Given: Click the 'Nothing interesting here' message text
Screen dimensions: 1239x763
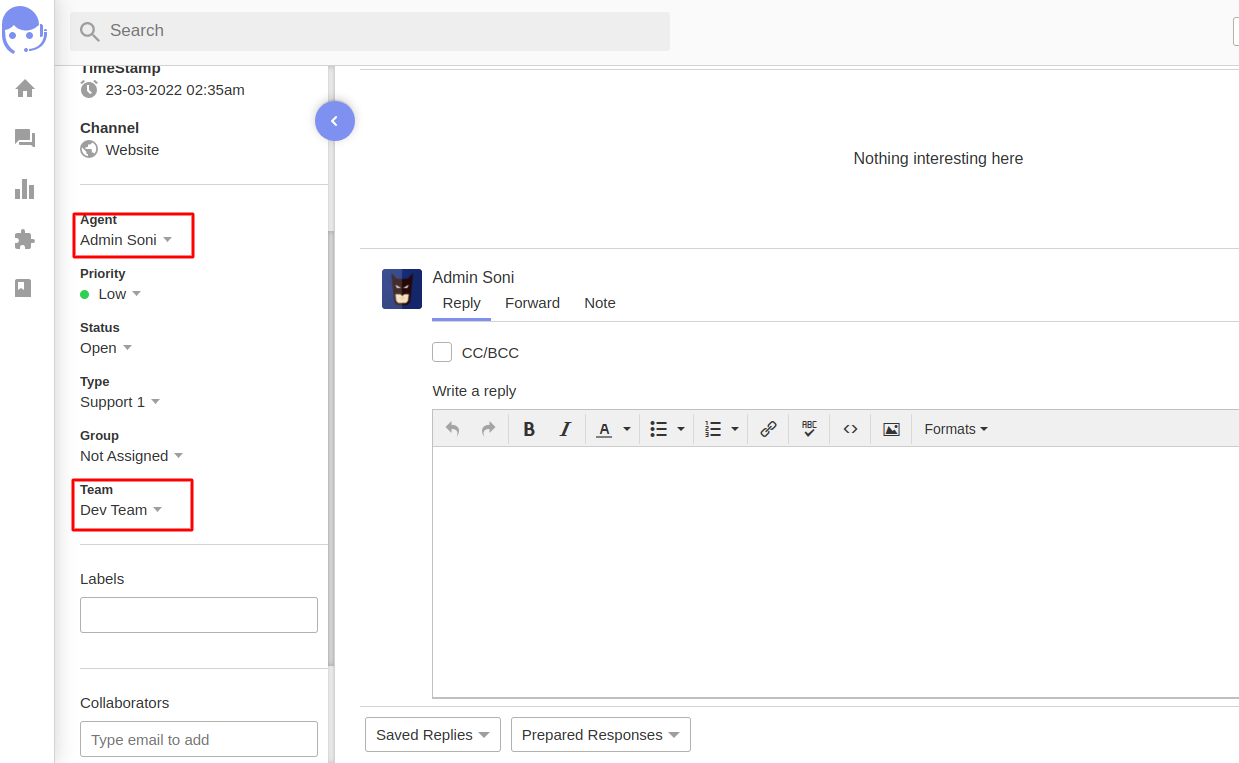Looking at the screenshot, I should coord(938,158).
